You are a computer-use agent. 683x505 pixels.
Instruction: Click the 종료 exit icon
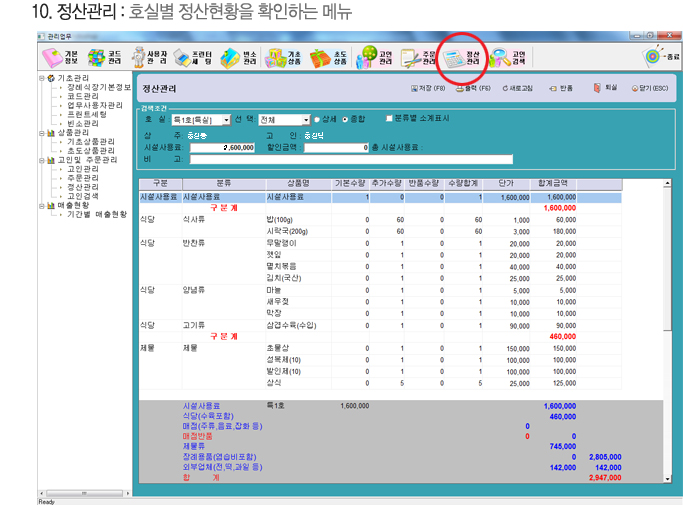coord(661,57)
